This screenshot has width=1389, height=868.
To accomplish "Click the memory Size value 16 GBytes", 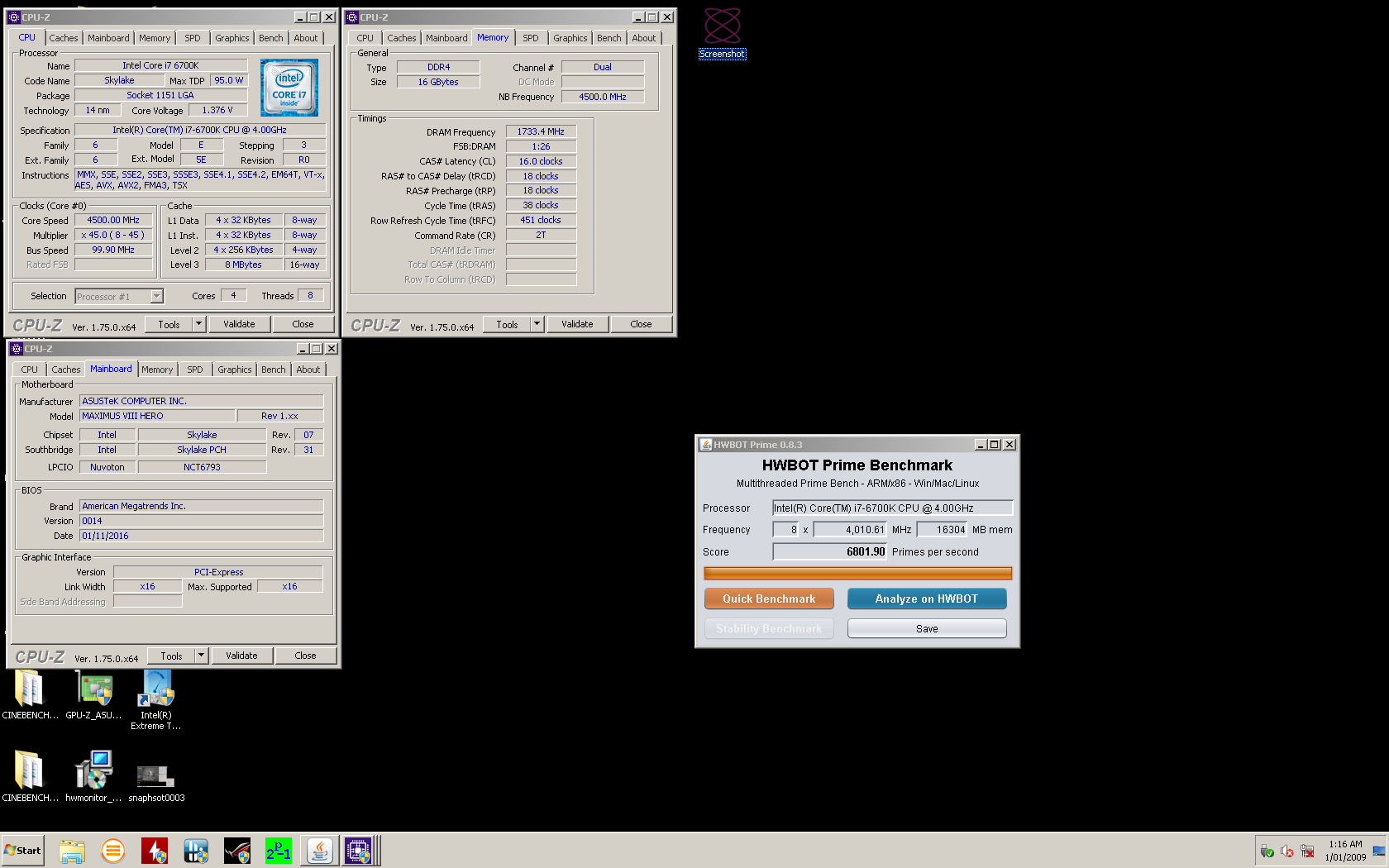I will tap(438, 83).
